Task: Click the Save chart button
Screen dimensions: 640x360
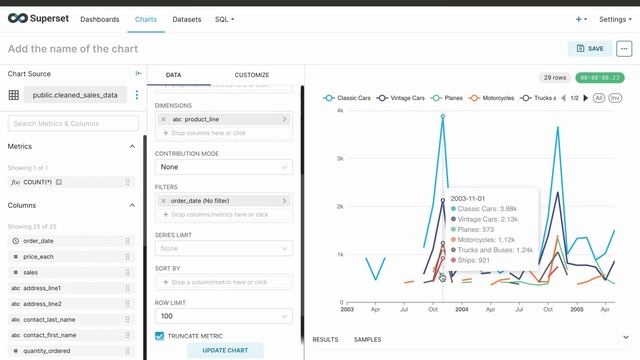Action: point(590,49)
